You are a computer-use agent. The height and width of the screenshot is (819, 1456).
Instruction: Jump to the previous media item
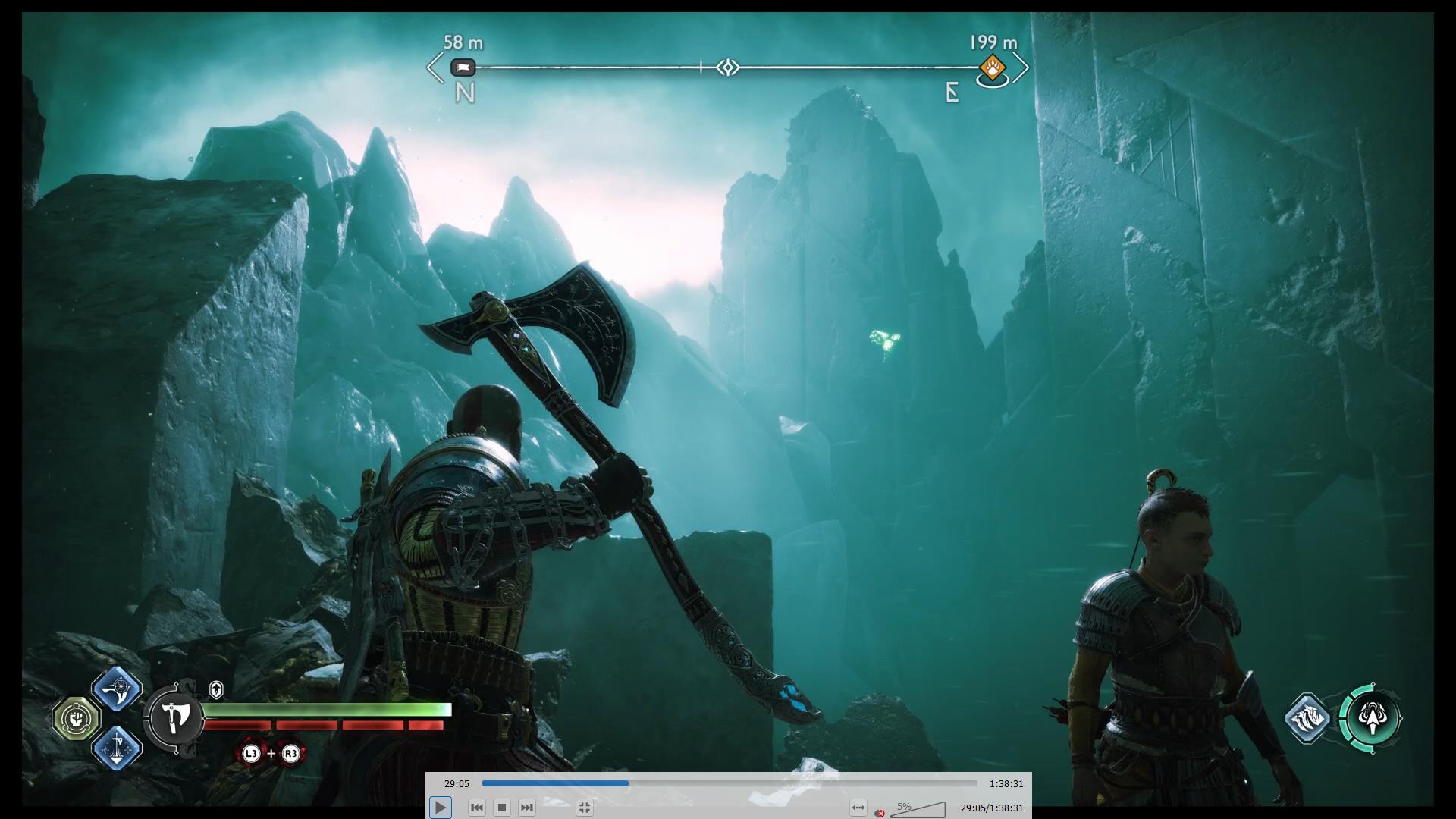point(476,808)
